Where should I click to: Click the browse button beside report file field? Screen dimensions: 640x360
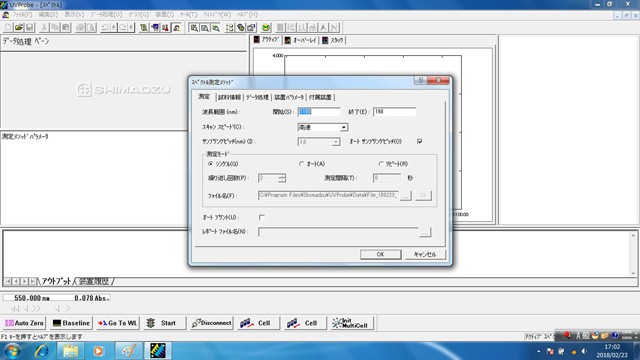[425, 232]
